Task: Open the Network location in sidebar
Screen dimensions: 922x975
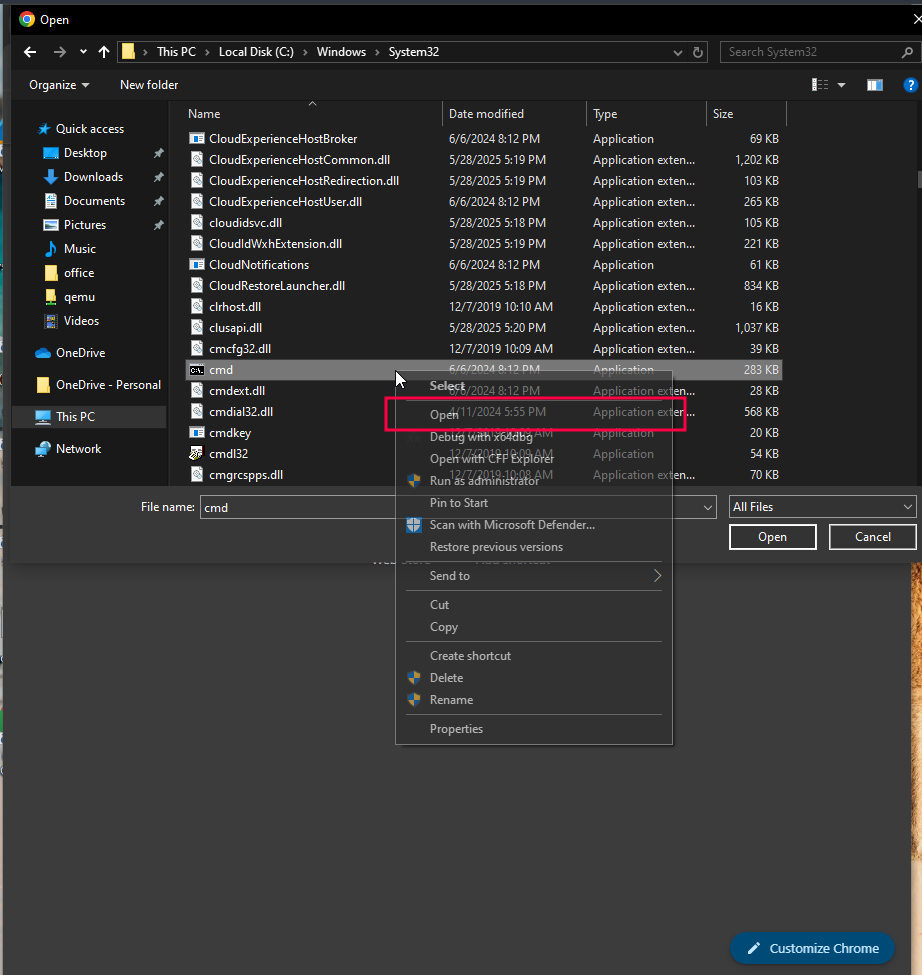Action: [x=78, y=449]
